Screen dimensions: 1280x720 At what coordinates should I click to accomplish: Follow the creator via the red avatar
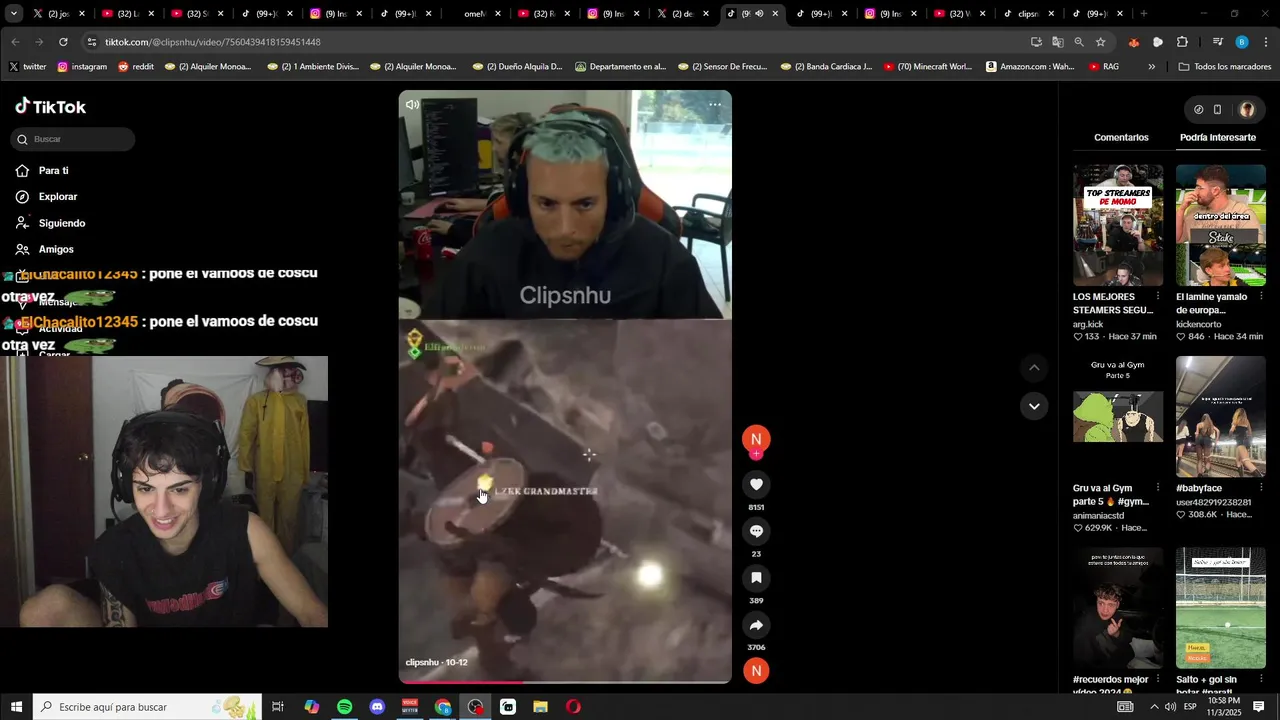point(756,439)
